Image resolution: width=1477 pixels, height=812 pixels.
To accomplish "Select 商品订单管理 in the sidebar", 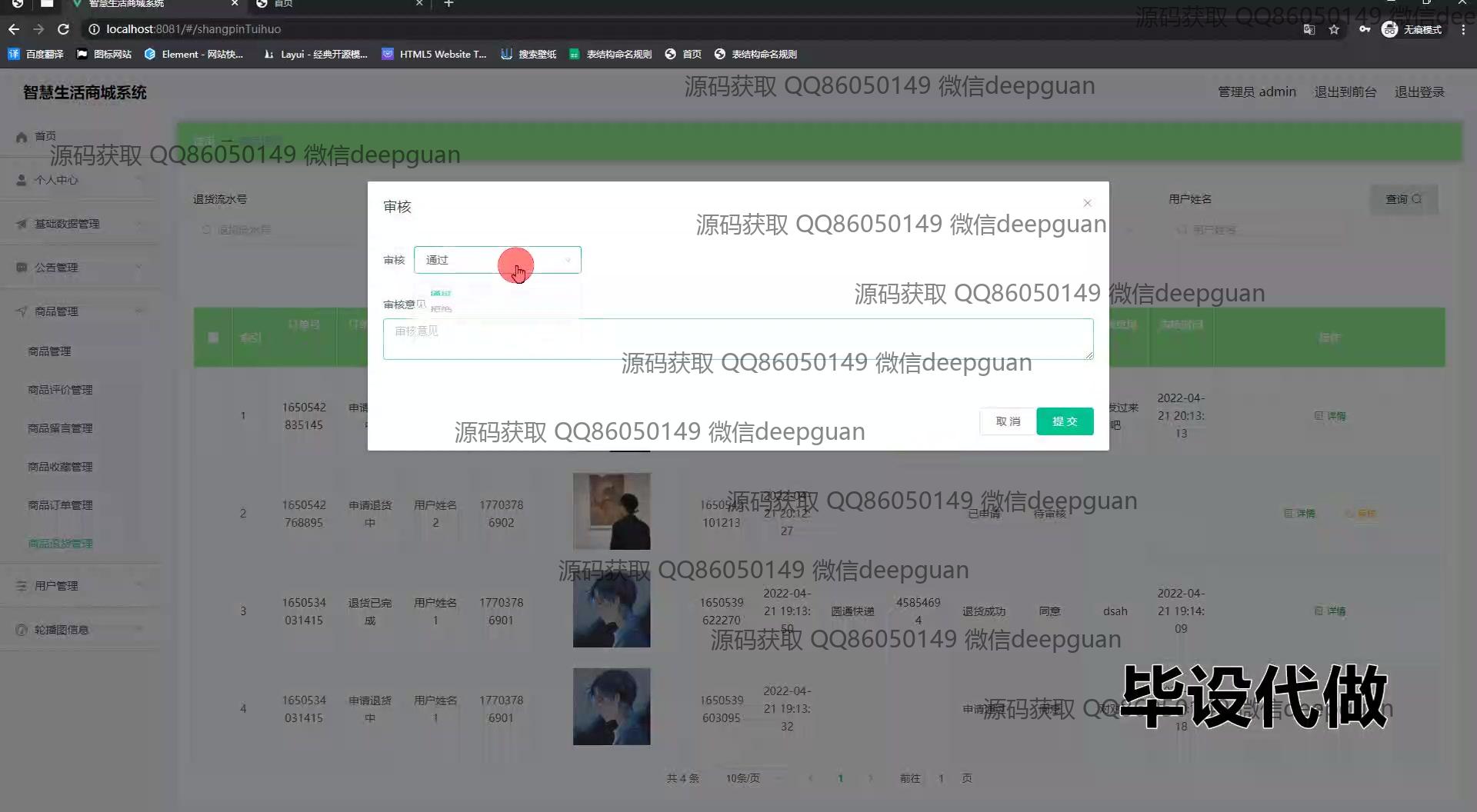I will 60,505.
